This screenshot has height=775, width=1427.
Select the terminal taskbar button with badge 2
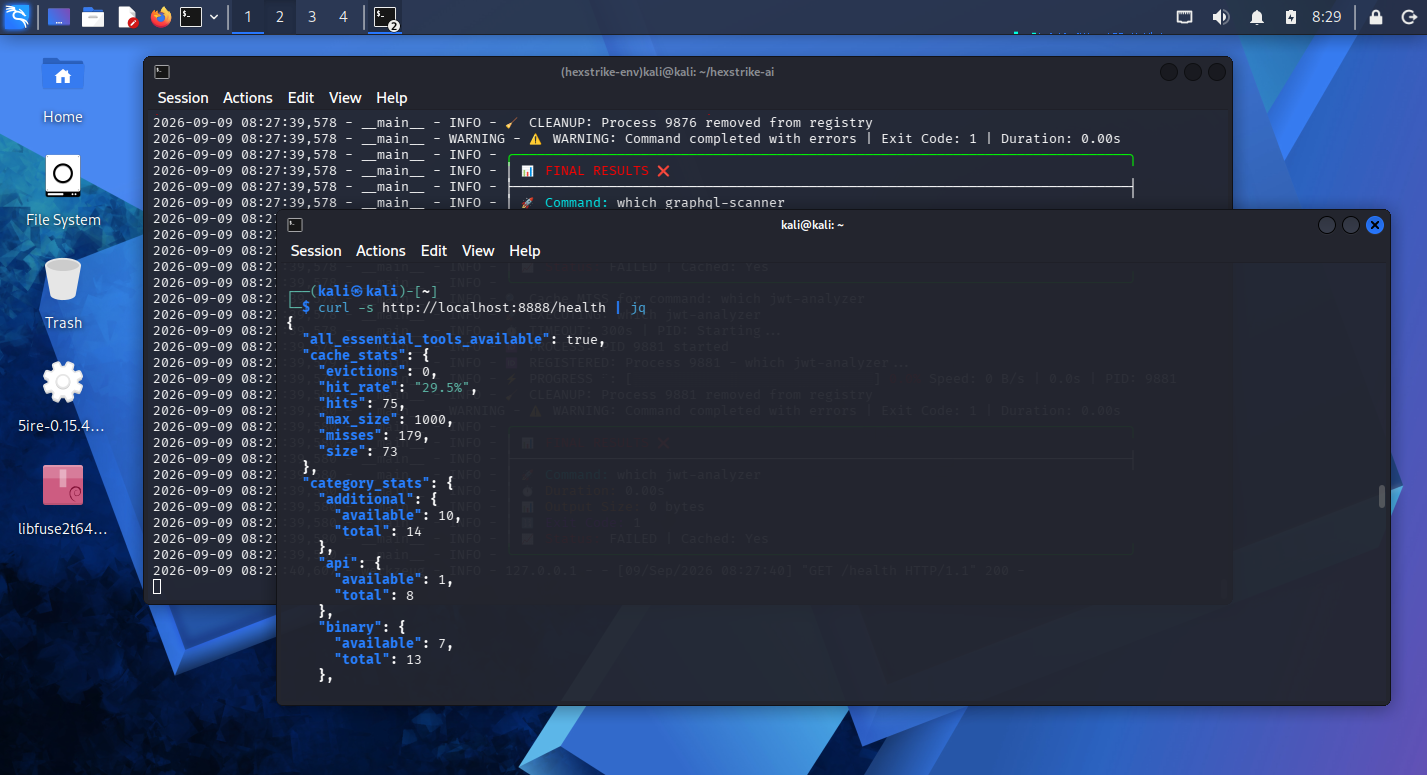click(385, 17)
